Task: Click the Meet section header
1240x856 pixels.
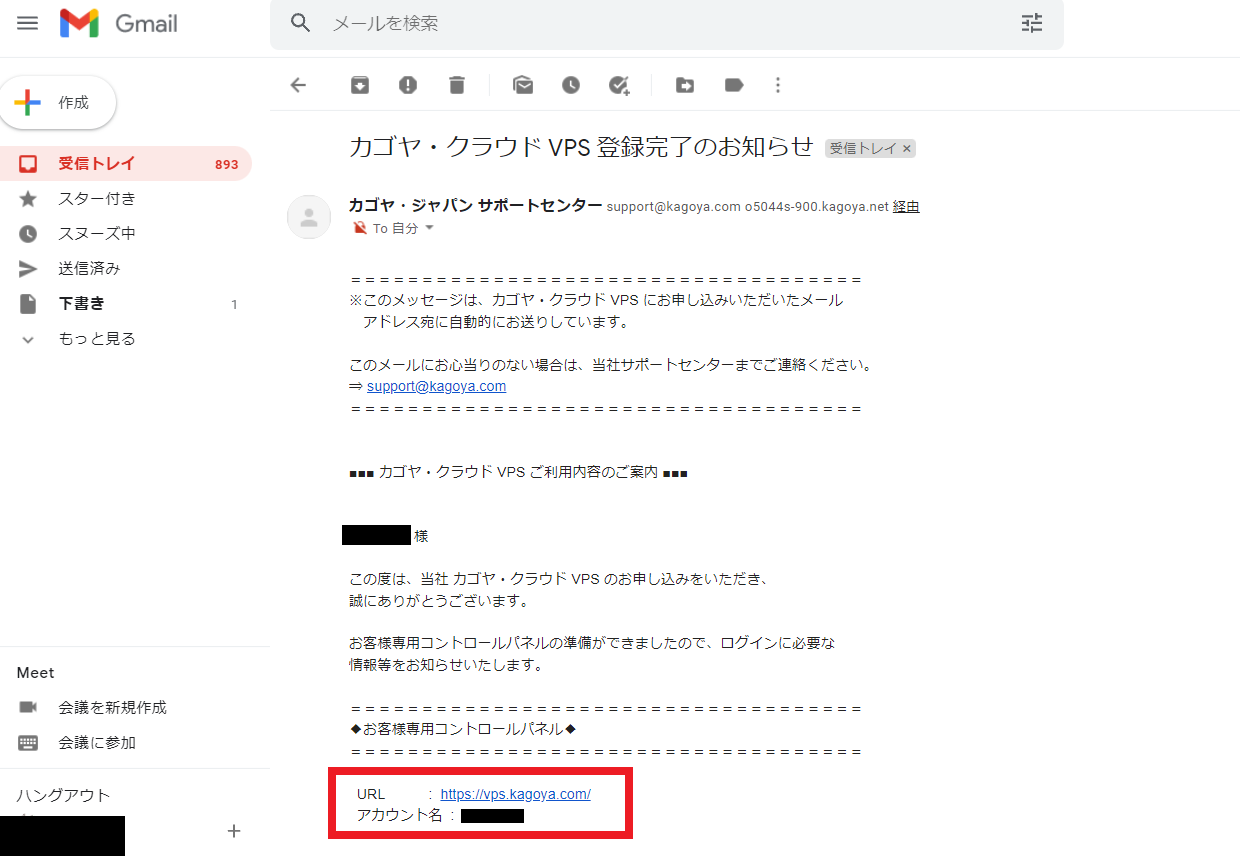Action: click(36, 673)
